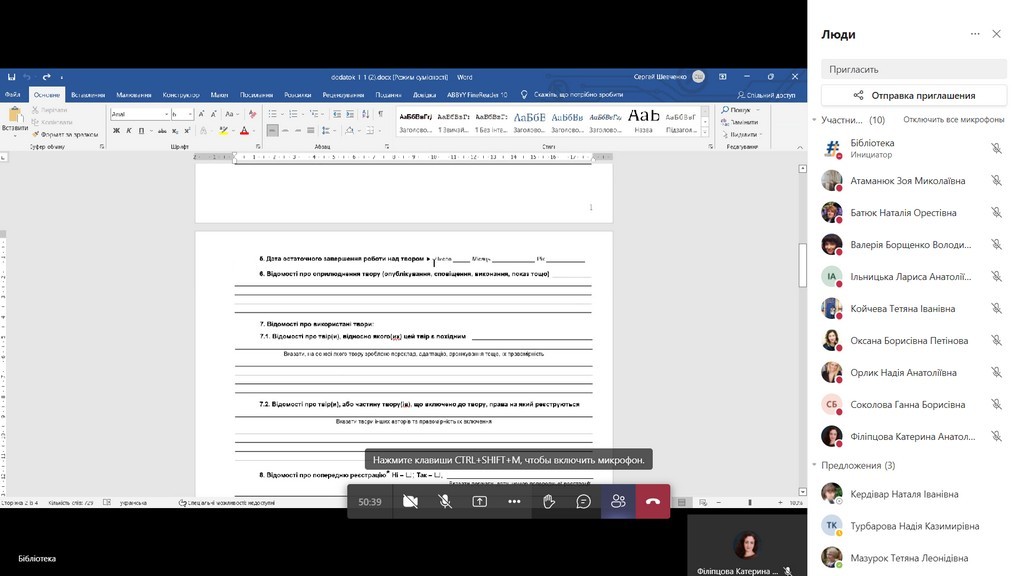Viewport: 1024px width, 576px height.
Task: Click Redo arrow in Word quick access
Action: coord(46,77)
